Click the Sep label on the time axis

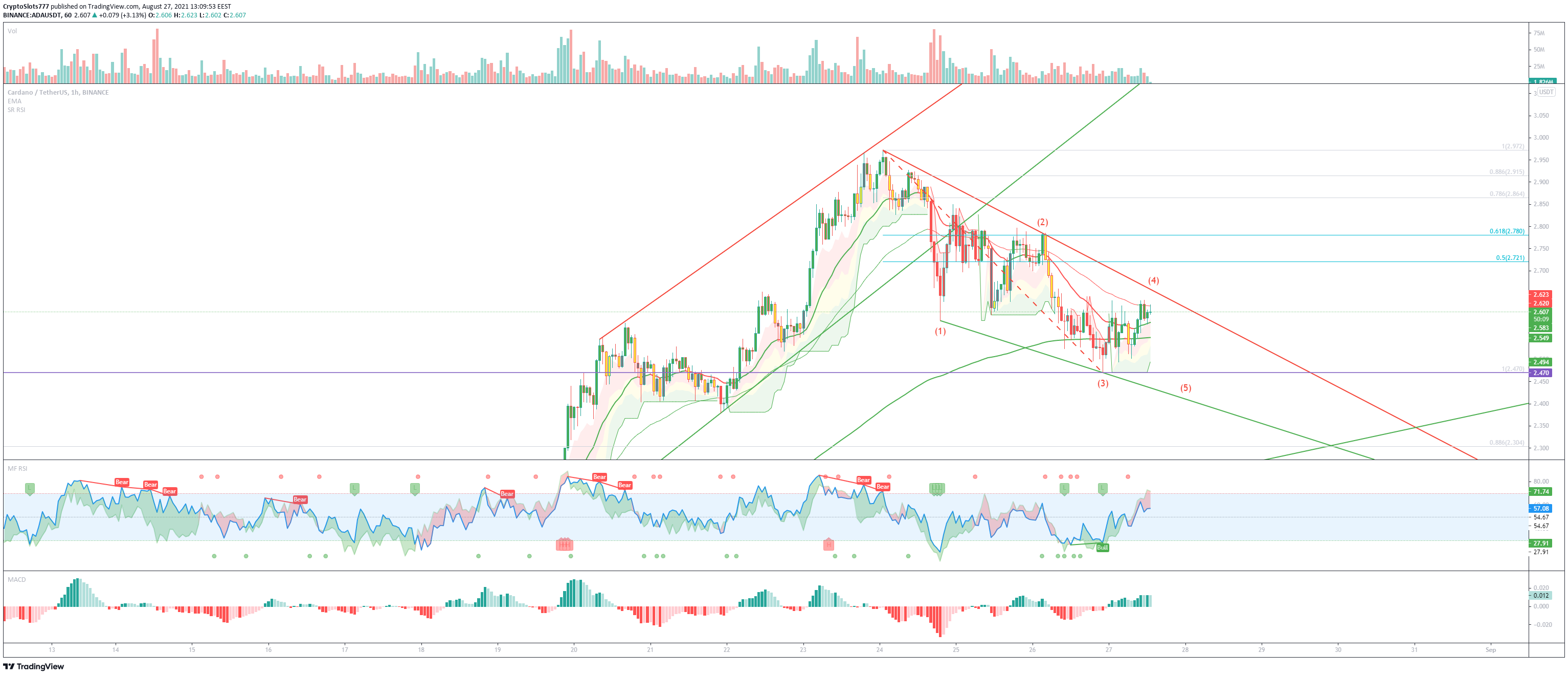tap(1490, 650)
